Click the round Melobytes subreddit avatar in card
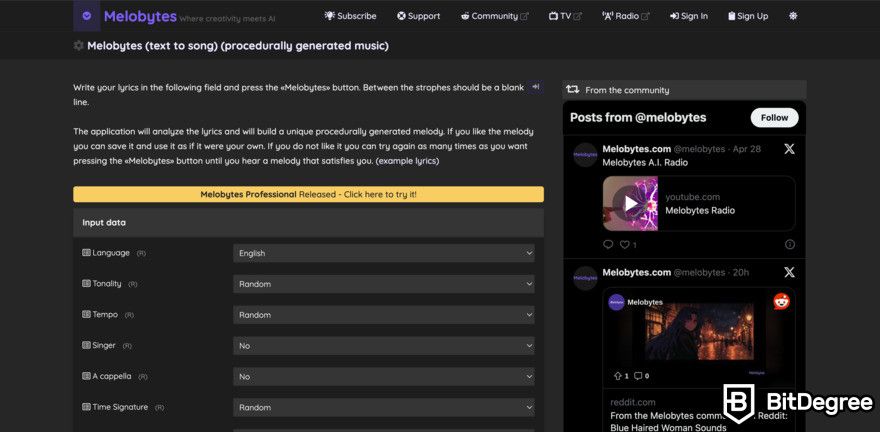The image size is (880, 432). point(616,302)
